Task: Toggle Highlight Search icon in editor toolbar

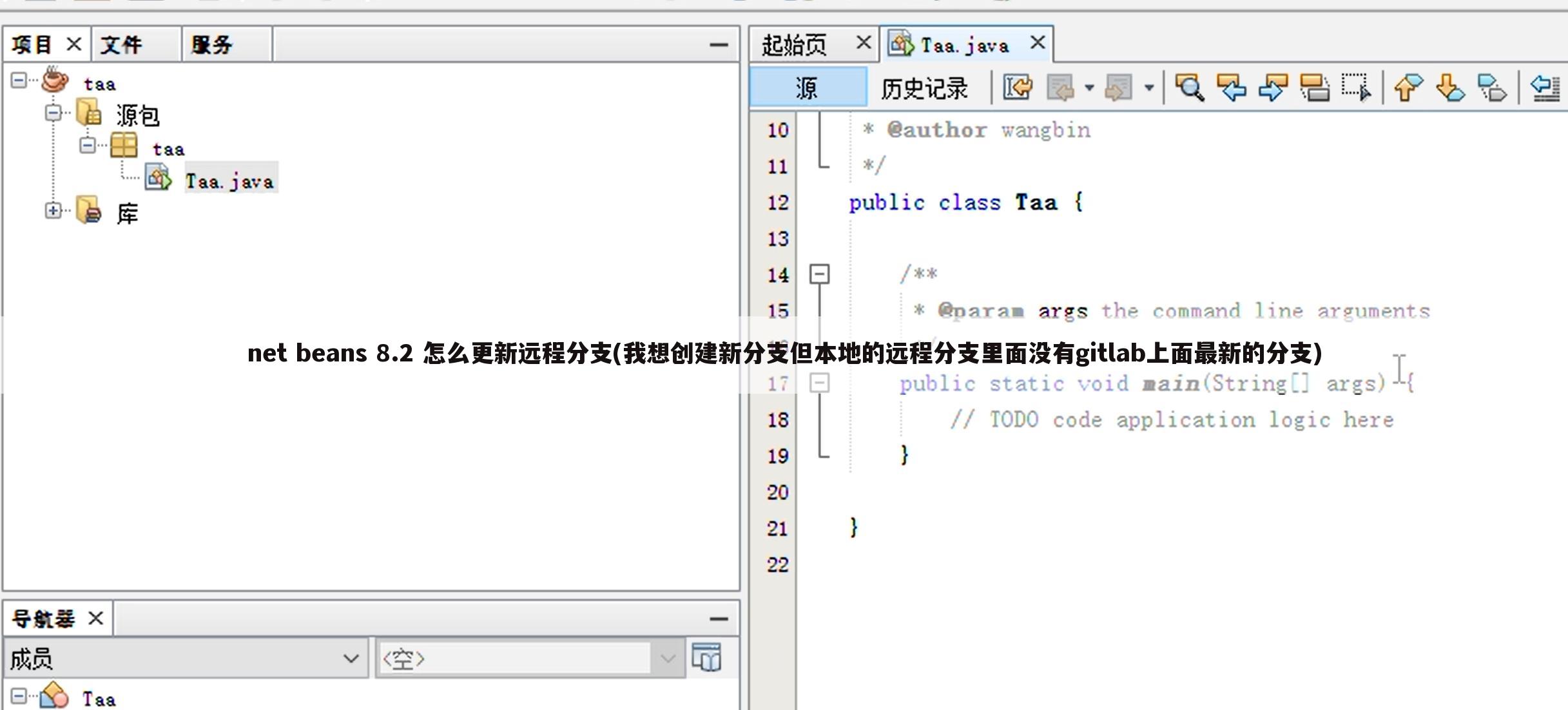Action: click(1315, 88)
